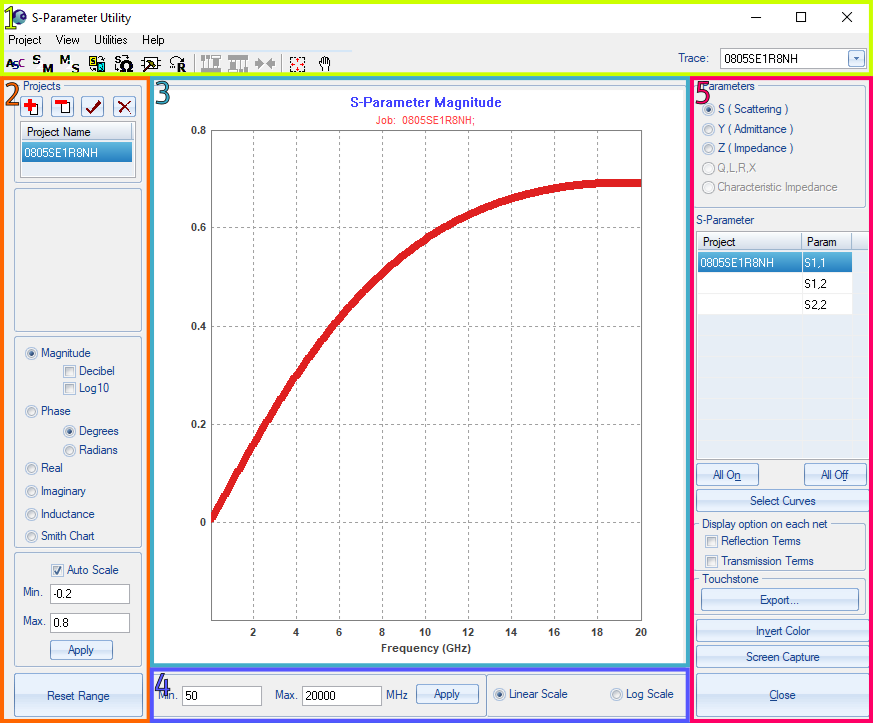Open the Project menu
This screenshot has height=723, width=873.
pos(25,40)
